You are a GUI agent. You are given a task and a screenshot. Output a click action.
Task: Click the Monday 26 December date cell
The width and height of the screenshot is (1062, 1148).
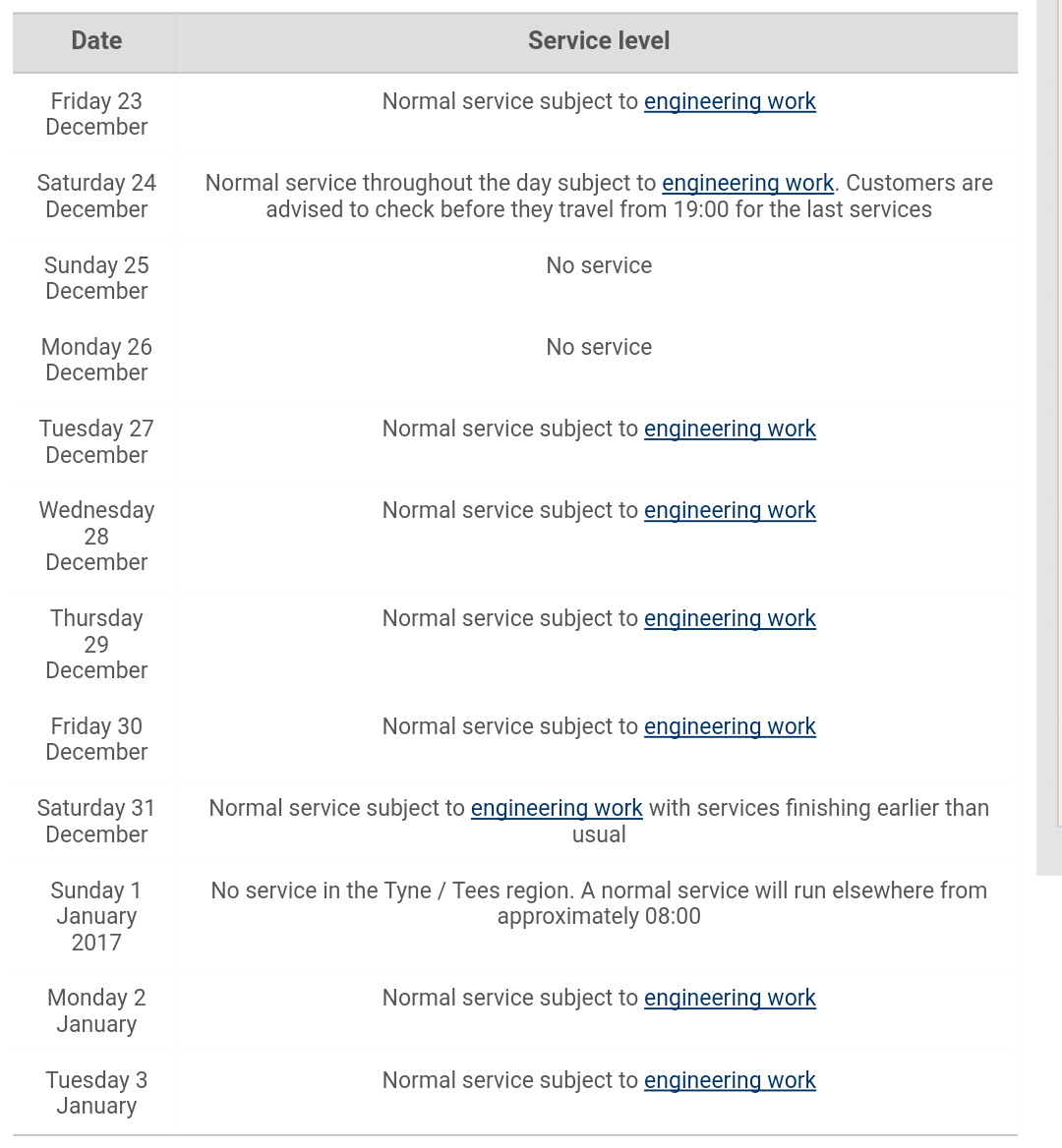[96, 360]
